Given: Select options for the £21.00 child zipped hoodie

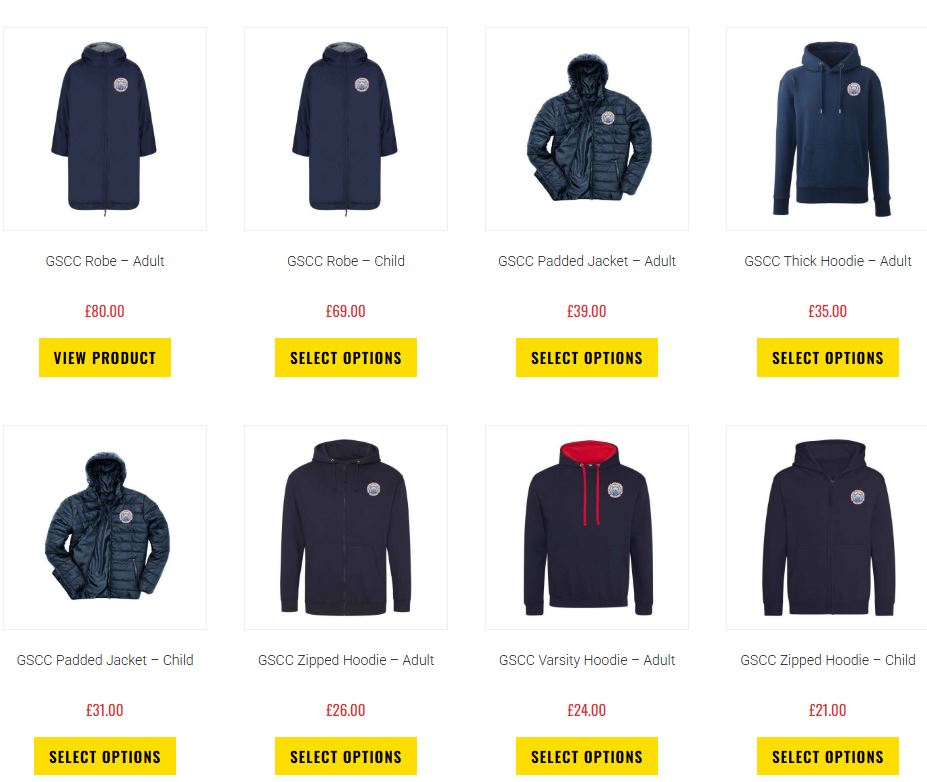Looking at the screenshot, I should [828, 756].
